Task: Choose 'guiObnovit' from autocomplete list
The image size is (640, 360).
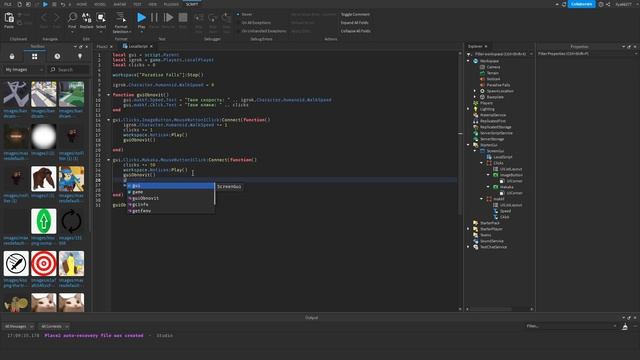Action: click(171, 198)
